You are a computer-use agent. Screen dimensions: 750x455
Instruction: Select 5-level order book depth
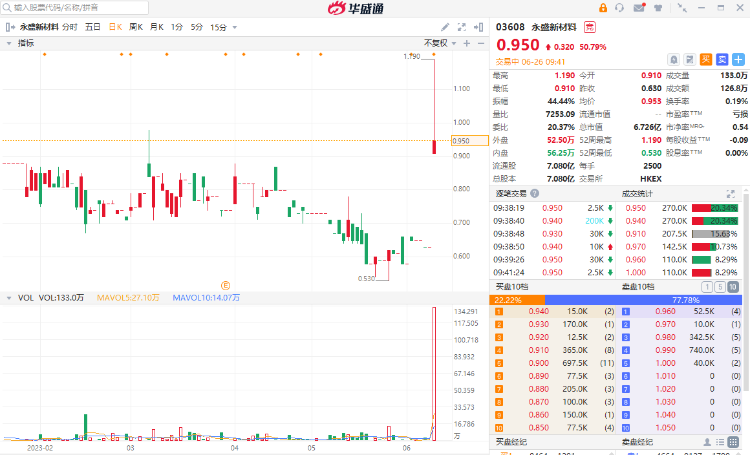[x=720, y=287]
